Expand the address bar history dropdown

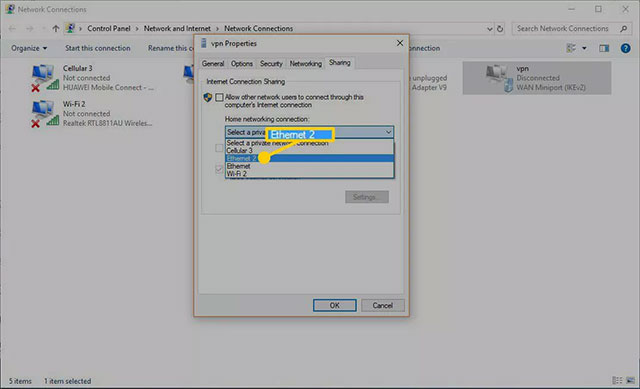click(x=489, y=29)
